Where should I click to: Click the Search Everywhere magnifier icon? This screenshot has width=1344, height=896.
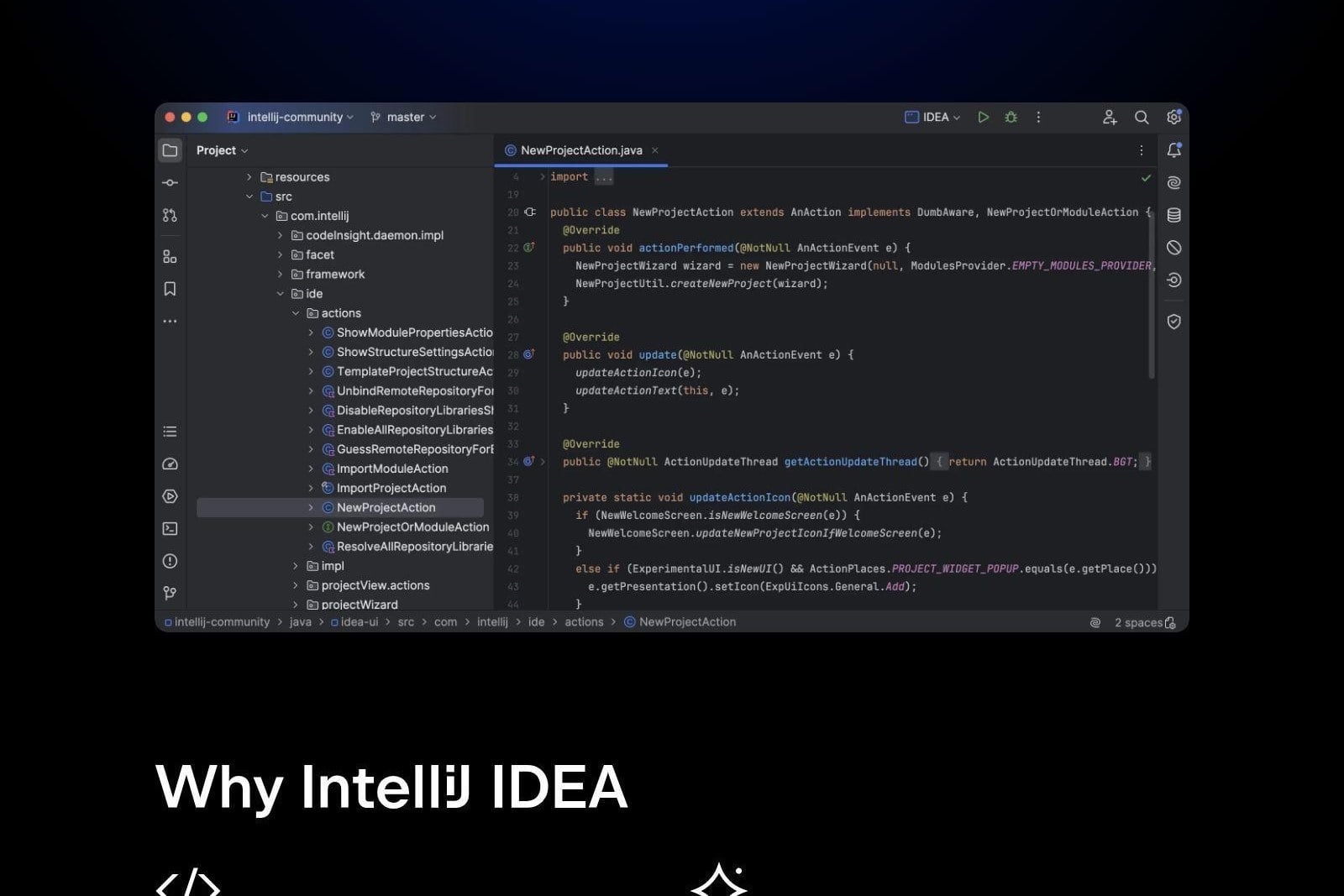coord(1142,118)
